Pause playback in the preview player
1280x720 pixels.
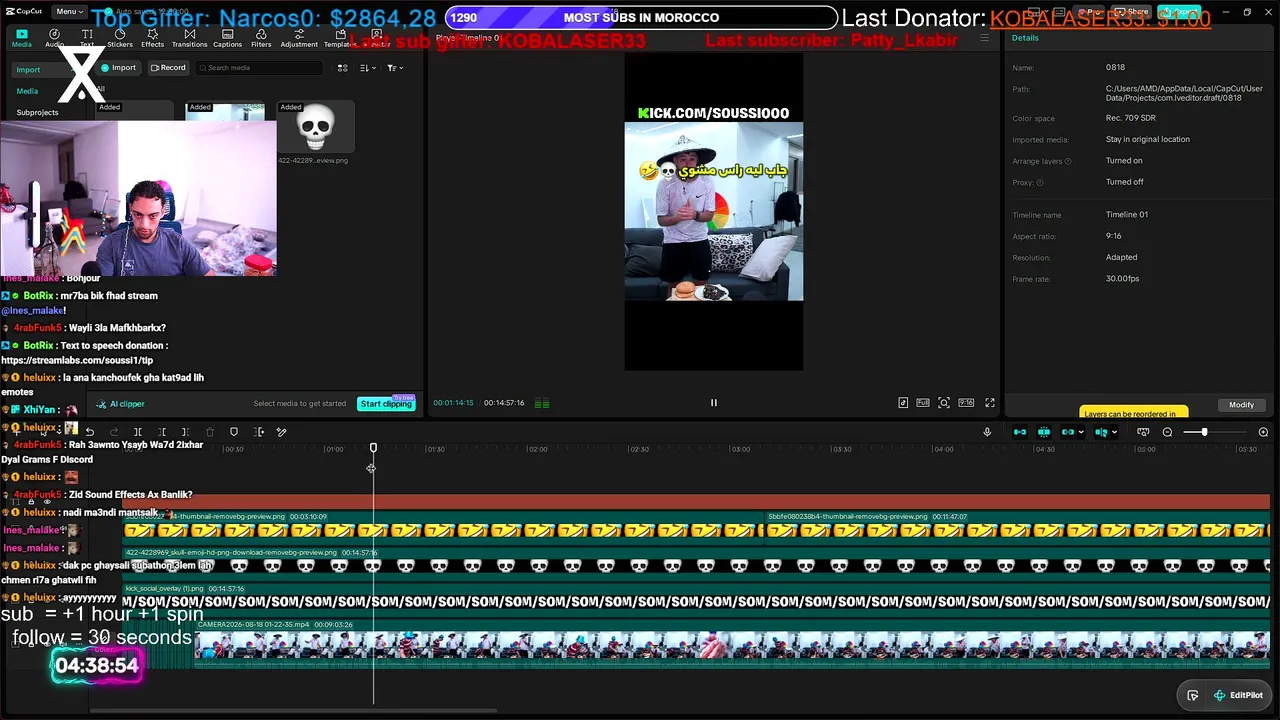(x=714, y=403)
